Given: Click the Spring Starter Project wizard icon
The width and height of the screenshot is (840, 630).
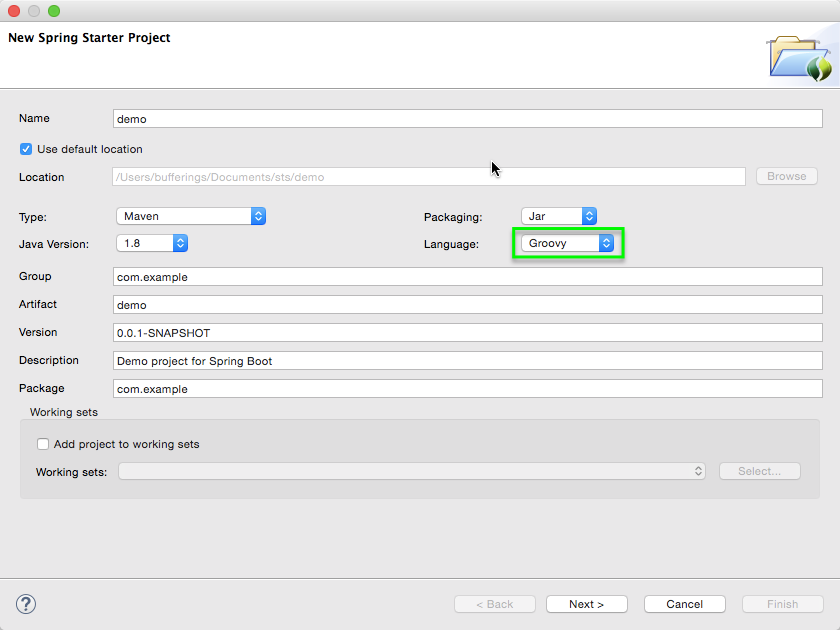Looking at the screenshot, I should coord(798,57).
